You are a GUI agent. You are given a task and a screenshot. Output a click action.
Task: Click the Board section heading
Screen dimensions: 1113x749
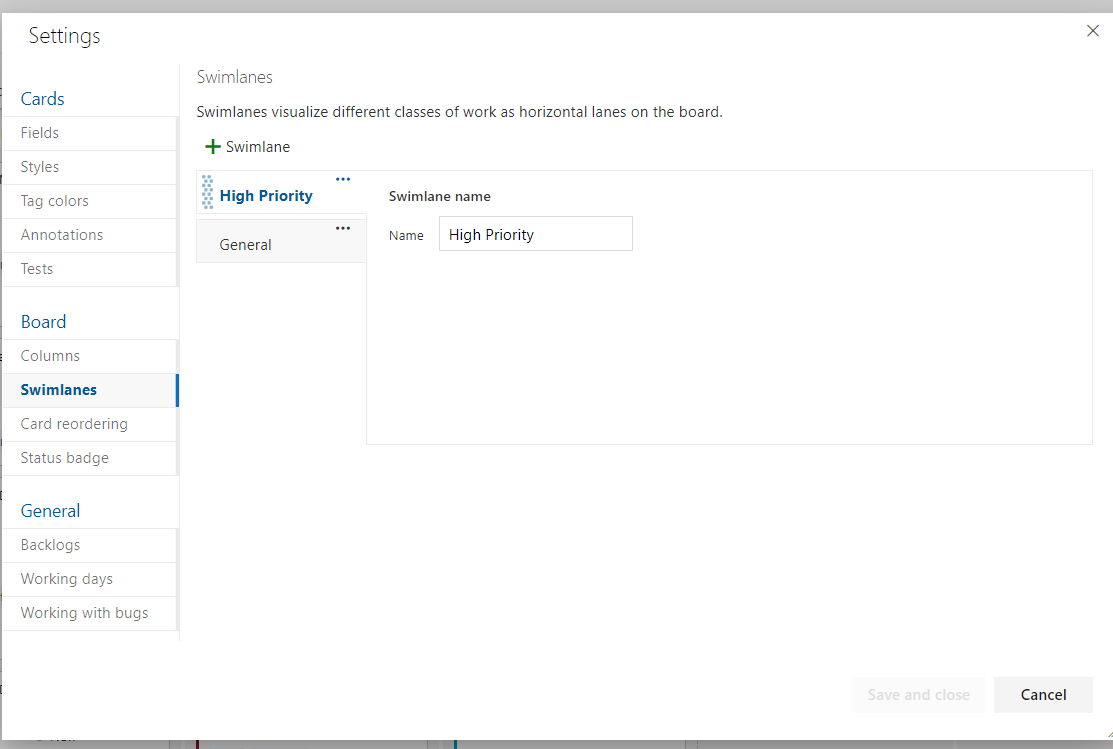pyautogui.click(x=43, y=322)
